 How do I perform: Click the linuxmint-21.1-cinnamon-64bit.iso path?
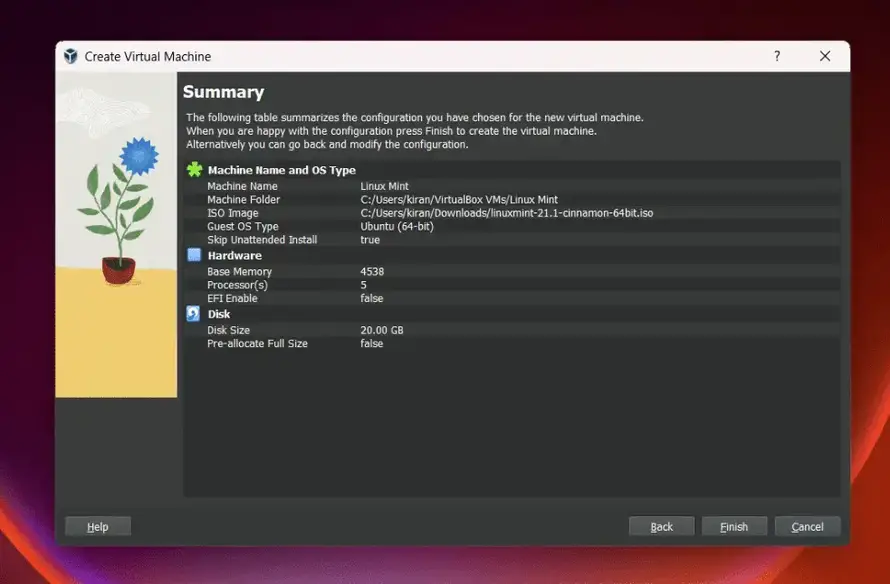[x=507, y=213]
